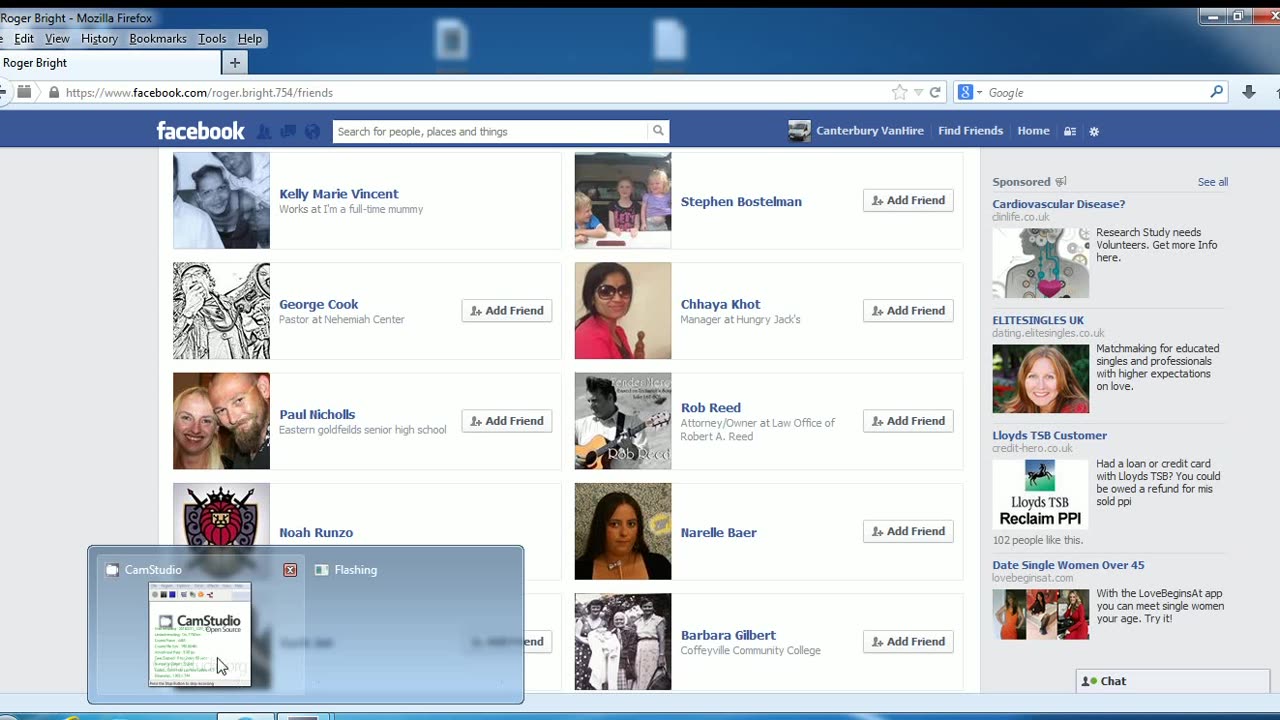Click Rob Reed's guitar profile photo
Image resolution: width=1280 pixels, height=720 pixels.
click(623, 421)
